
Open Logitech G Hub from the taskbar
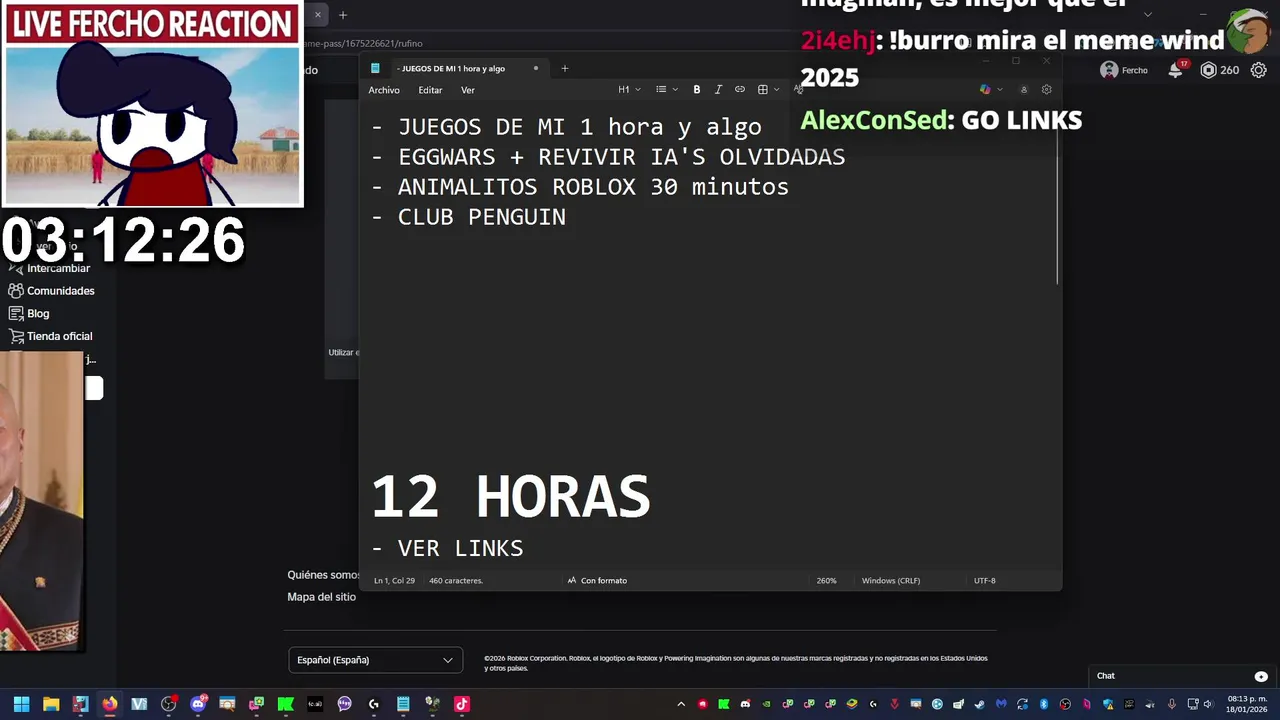click(374, 704)
